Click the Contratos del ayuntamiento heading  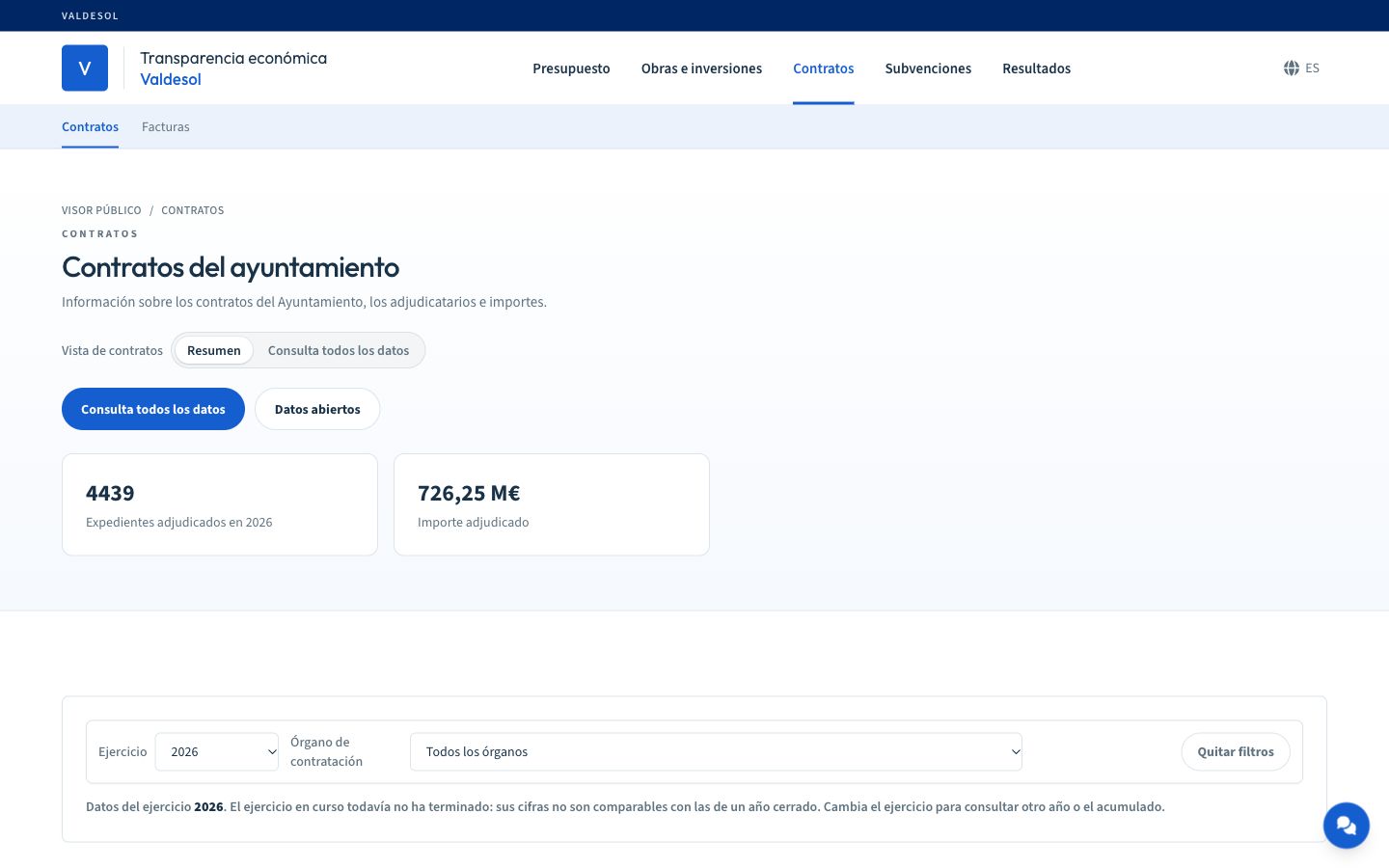click(231, 267)
